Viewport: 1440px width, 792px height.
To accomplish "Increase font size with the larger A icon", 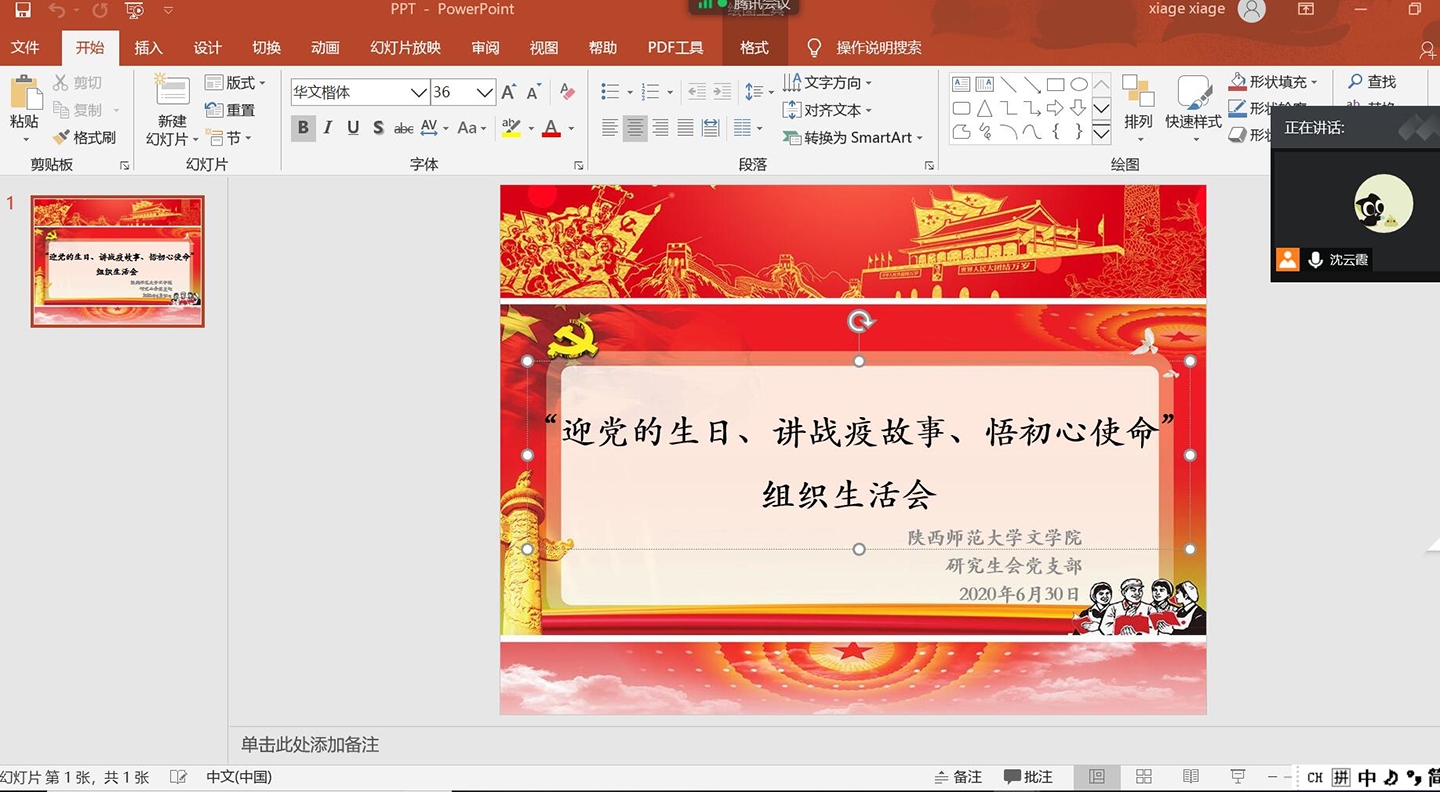I will [x=509, y=92].
